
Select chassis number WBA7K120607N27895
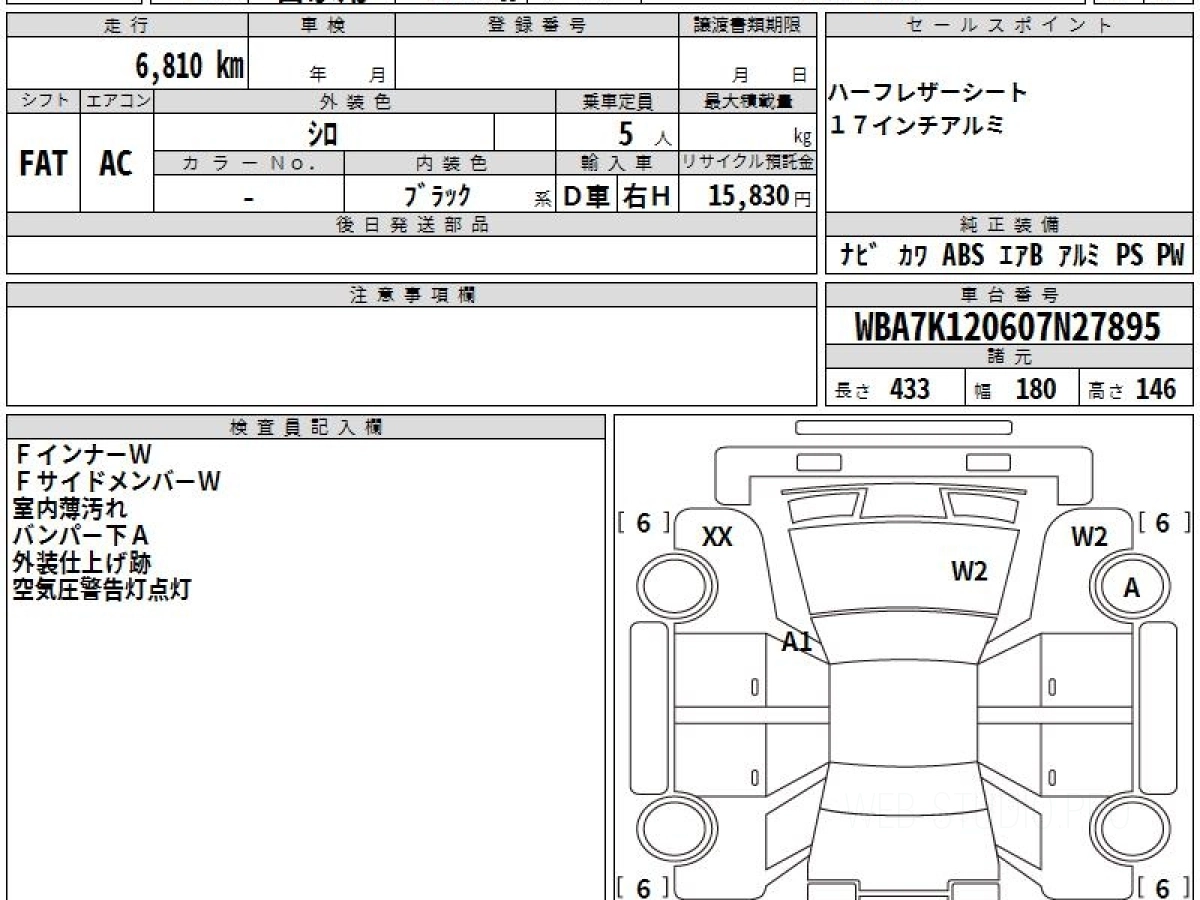(1008, 327)
